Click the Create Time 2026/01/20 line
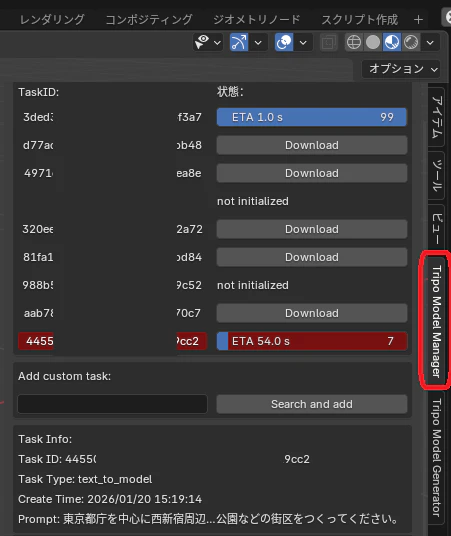This screenshot has width=451, height=536. pos(110,499)
